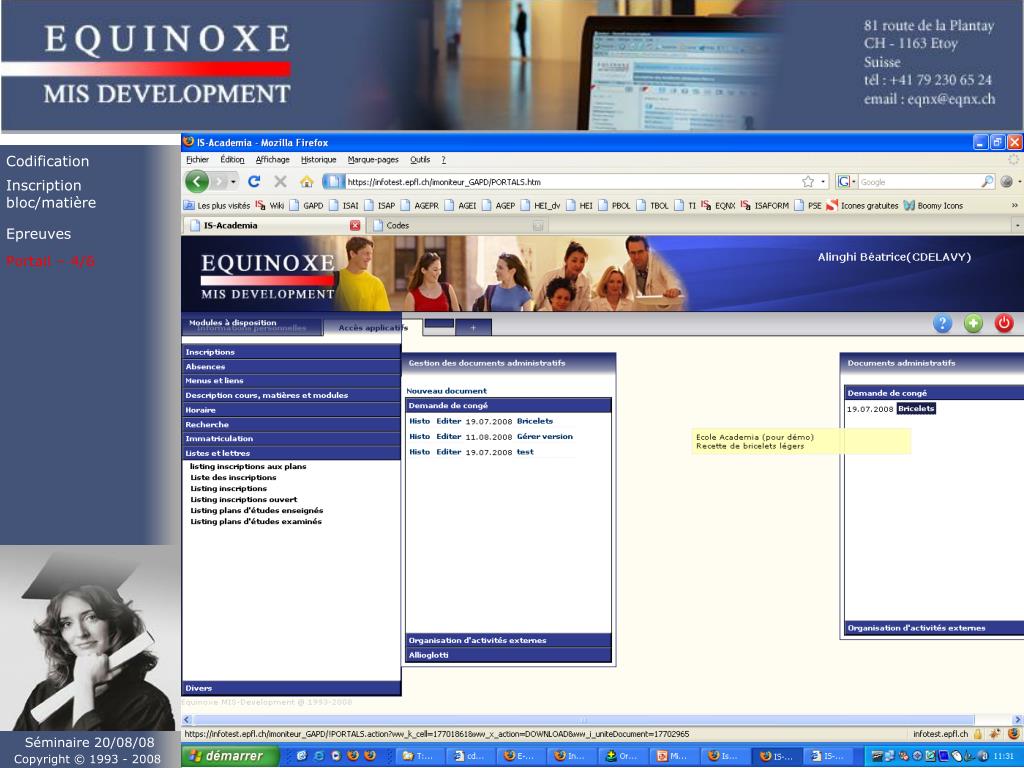Click into the URL address field
1024x768 pixels.
click(x=571, y=182)
